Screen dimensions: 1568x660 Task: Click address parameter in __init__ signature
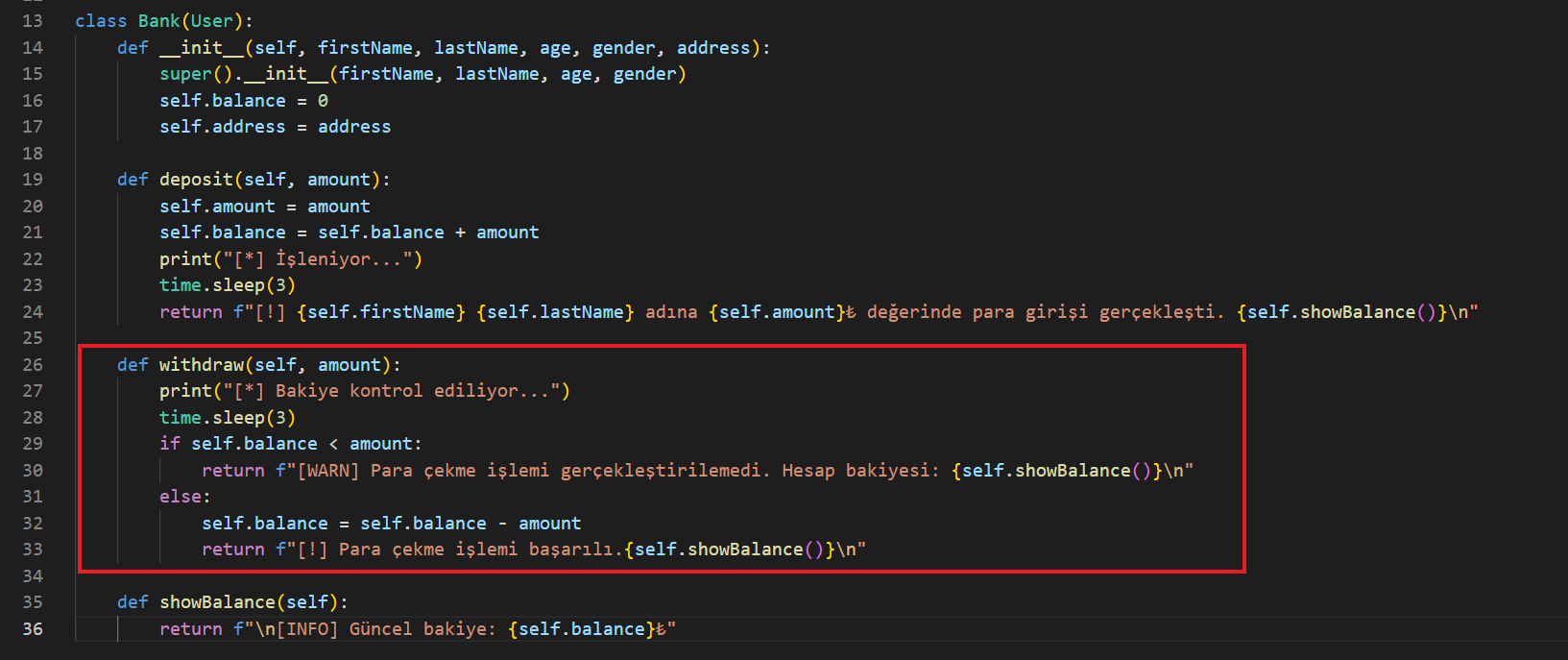tap(713, 48)
